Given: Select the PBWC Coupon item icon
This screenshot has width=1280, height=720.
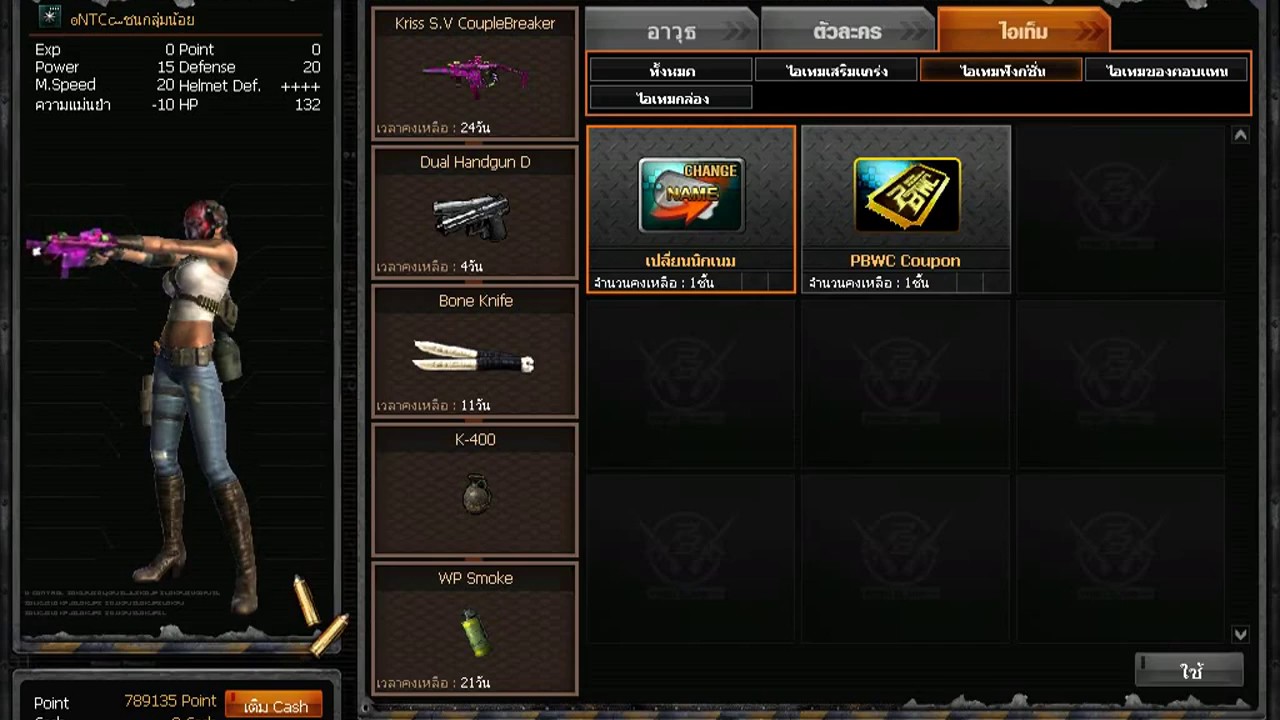Looking at the screenshot, I should click(x=906, y=195).
